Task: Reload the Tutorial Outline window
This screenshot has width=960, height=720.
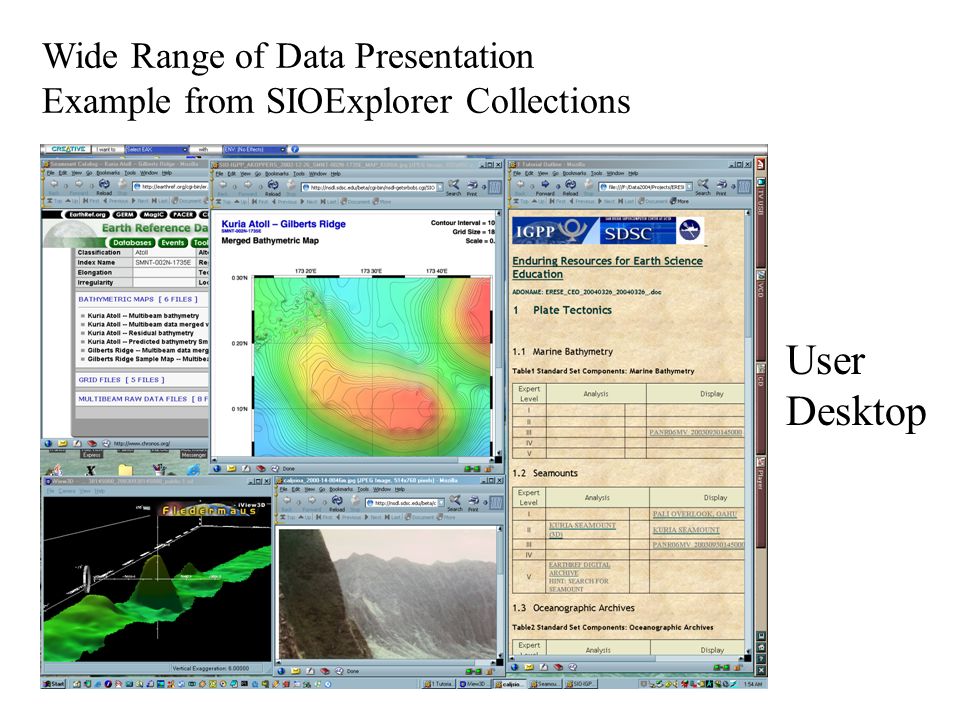Action: (x=571, y=186)
